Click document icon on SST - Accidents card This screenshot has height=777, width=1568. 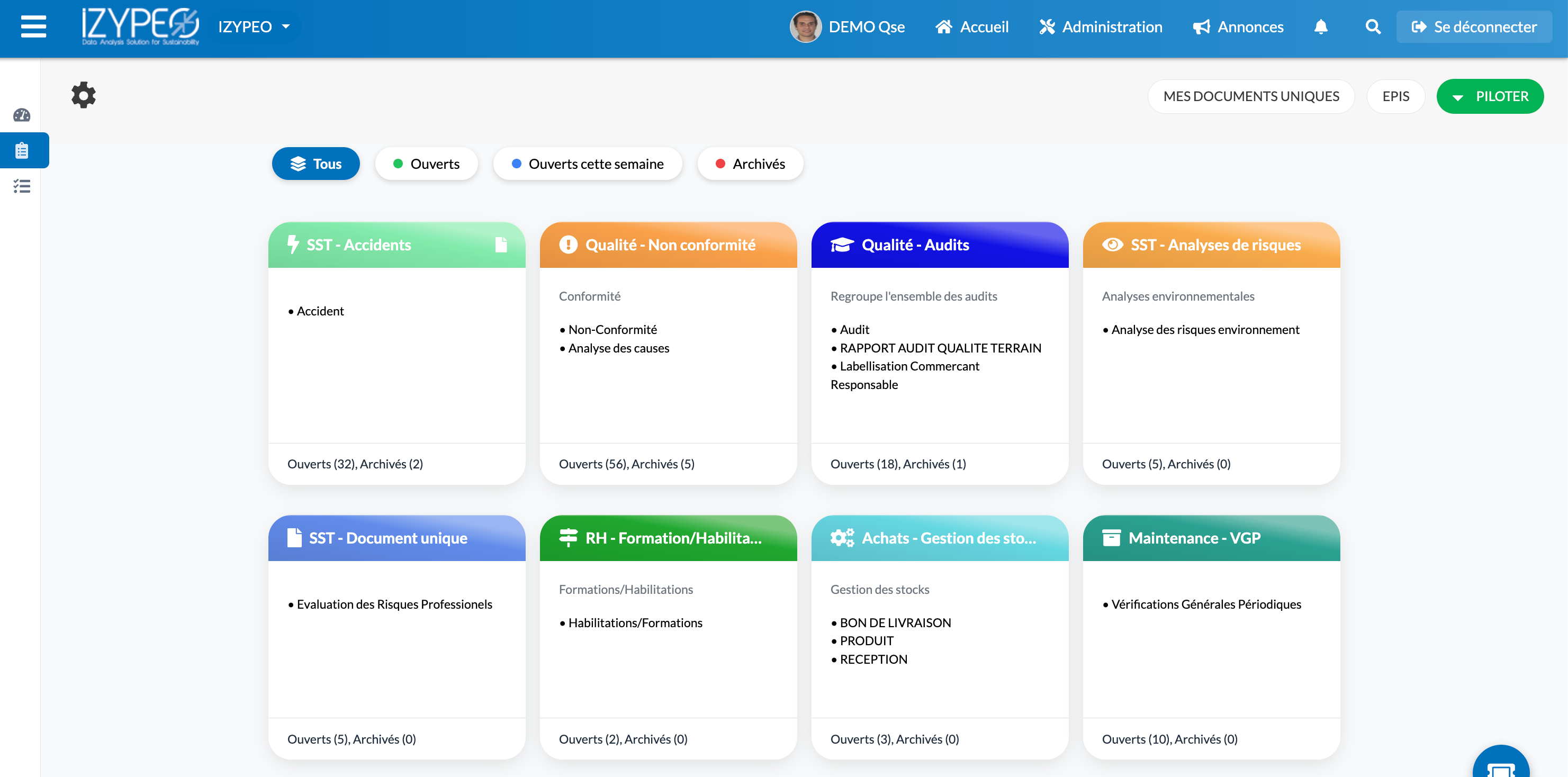(x=500, y=245)
